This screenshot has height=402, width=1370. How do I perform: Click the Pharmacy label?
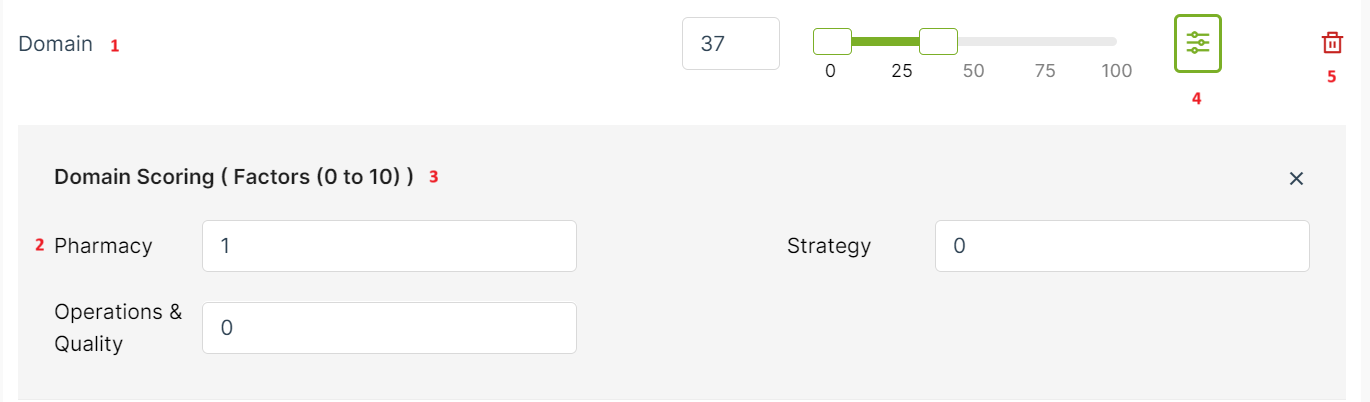(x=103, y=246)
